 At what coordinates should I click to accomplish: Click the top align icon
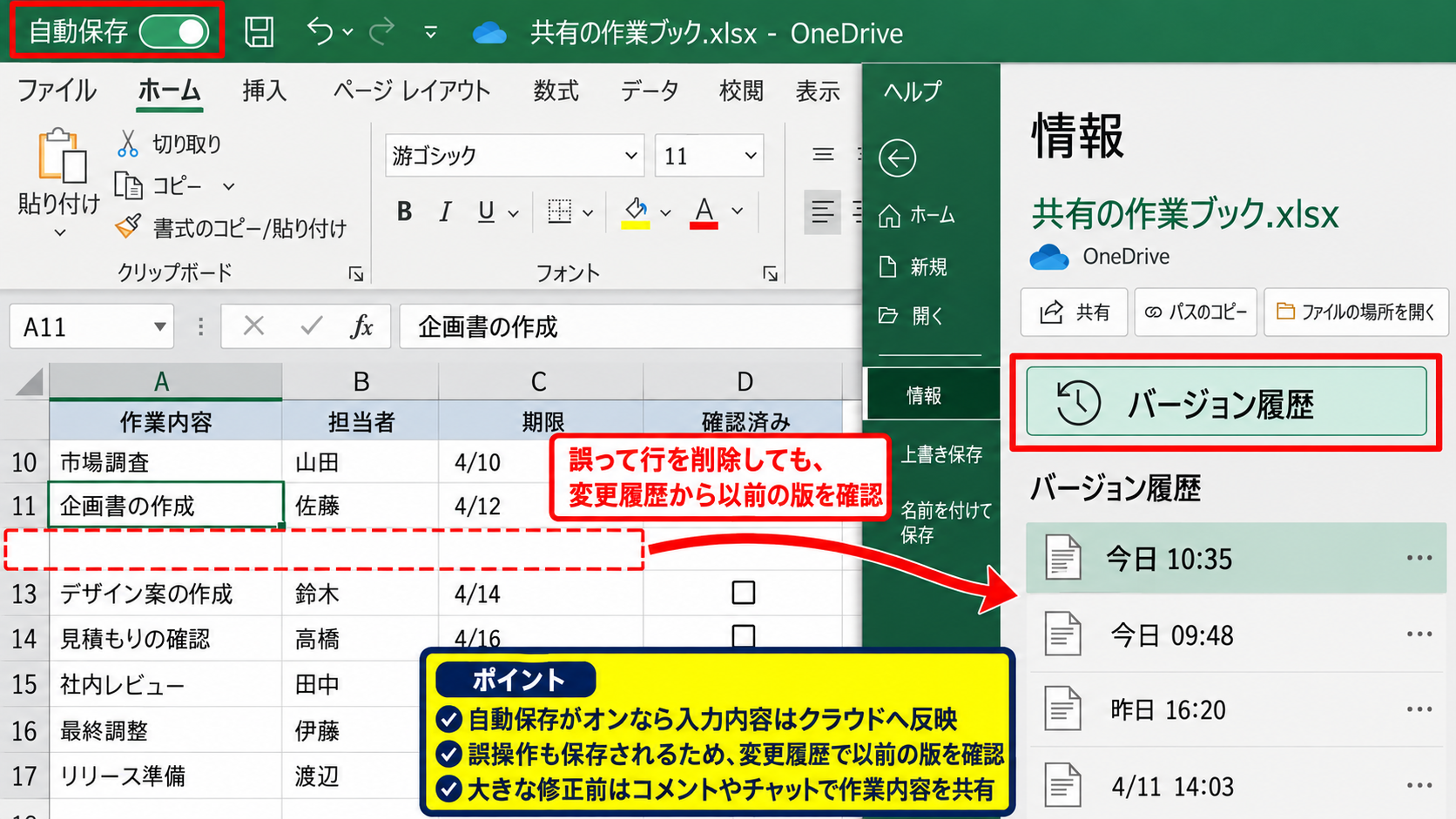click(823, 155)
